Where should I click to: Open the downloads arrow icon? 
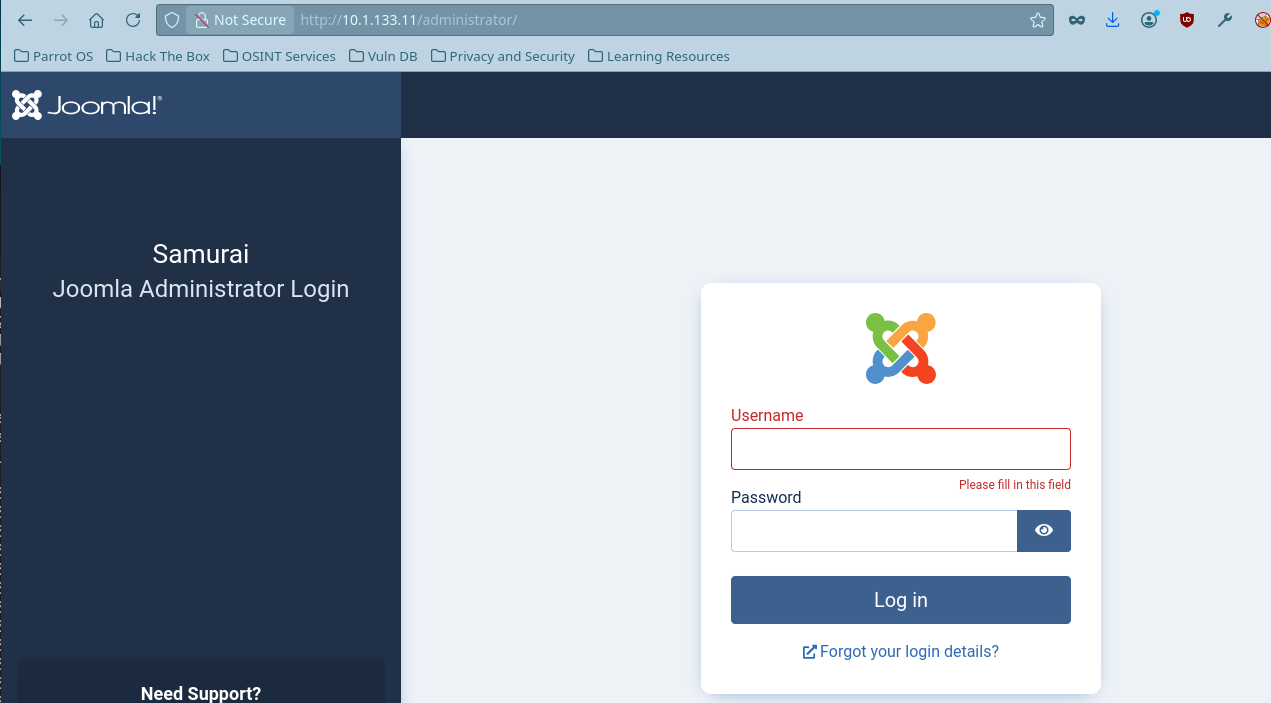coord(1112,20)
